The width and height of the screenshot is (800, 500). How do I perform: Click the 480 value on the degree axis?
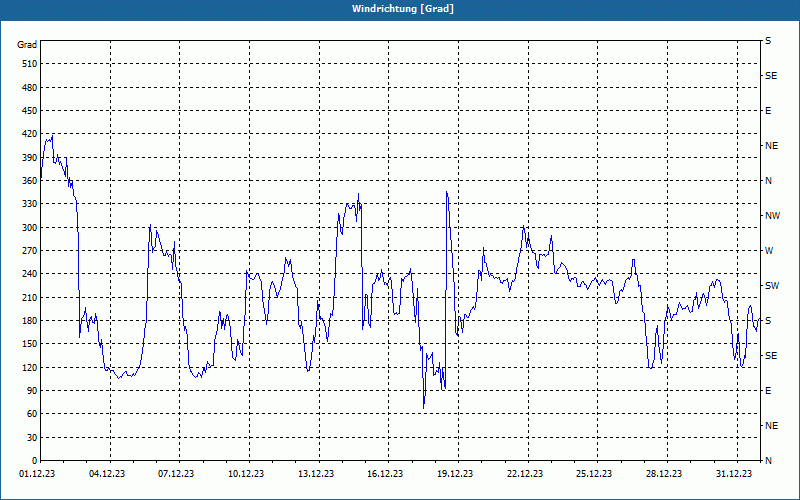29,87
